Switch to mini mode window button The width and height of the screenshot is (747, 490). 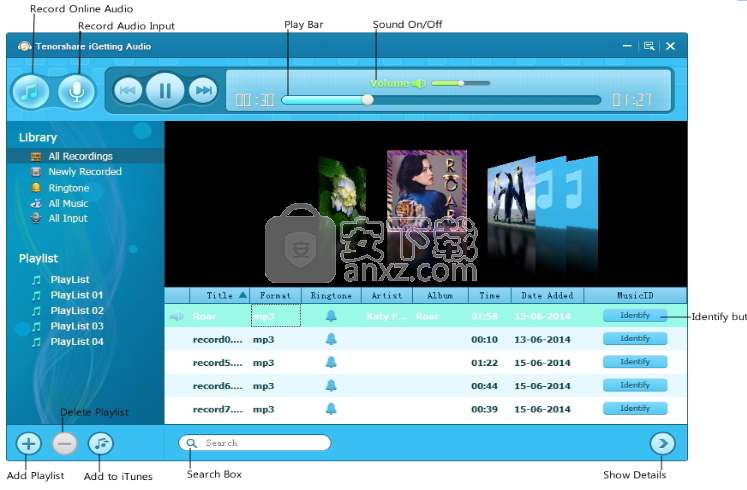click(x=649, y=46)
